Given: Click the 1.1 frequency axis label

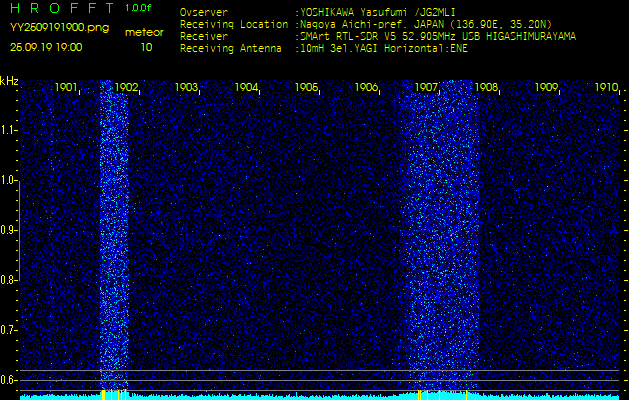Looking at the screenshot, I should [x=8, y=131].
